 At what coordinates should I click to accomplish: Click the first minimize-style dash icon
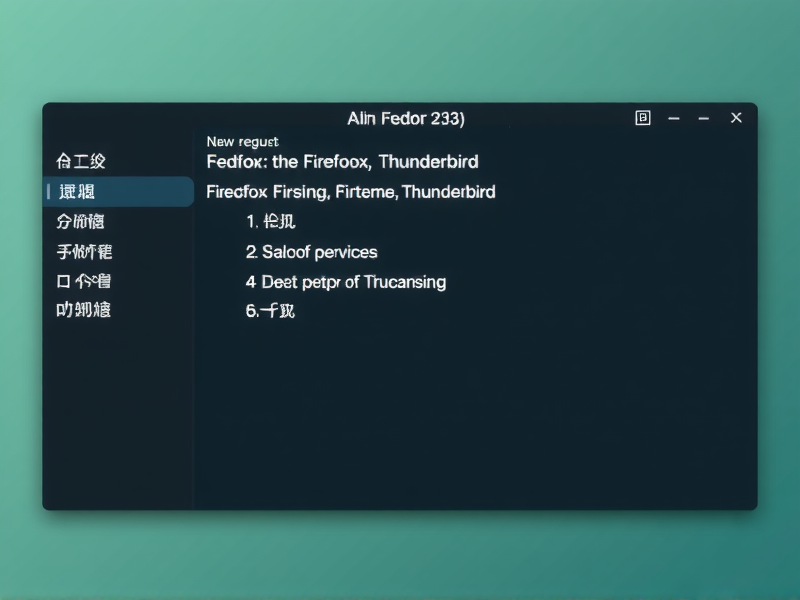coord(673,118)
